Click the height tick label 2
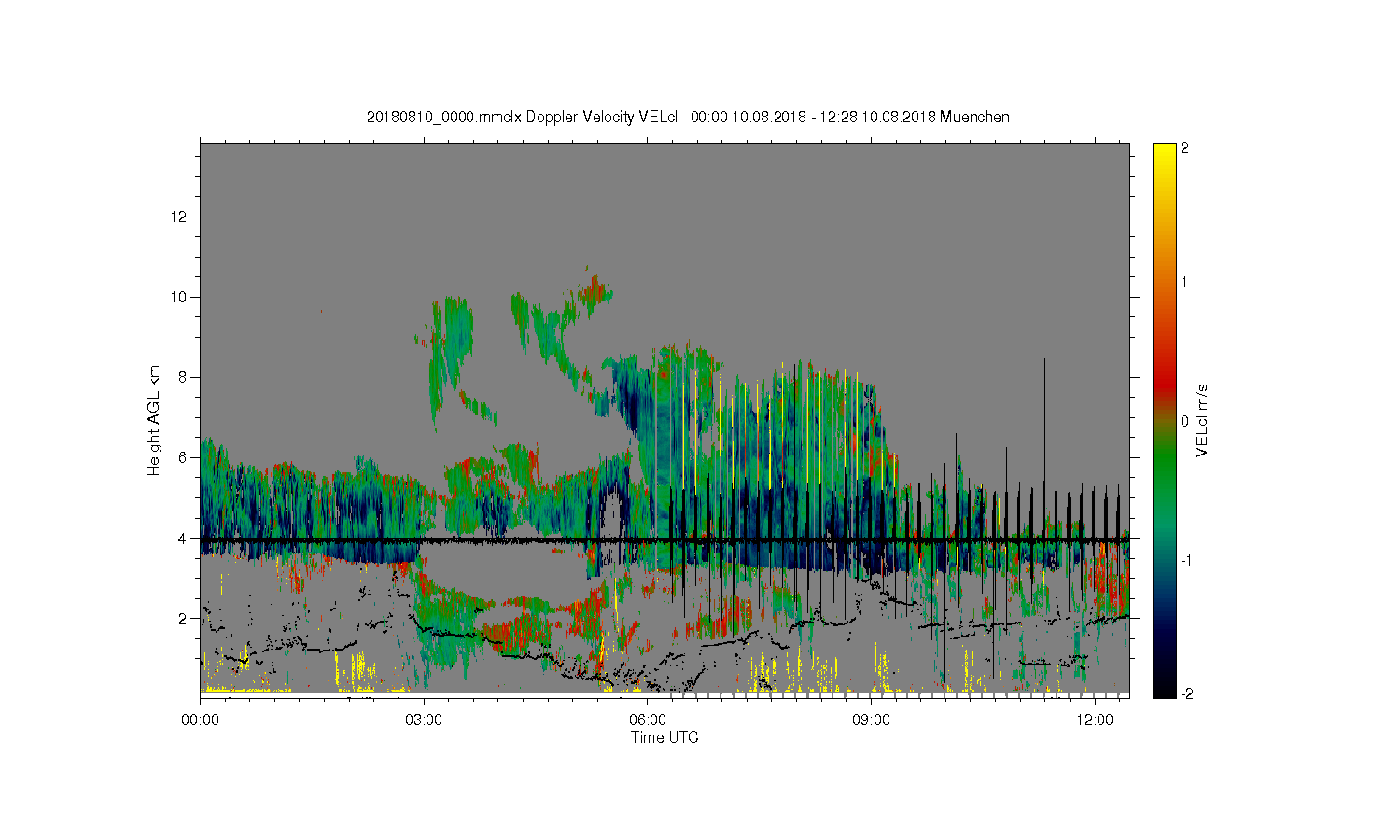Screen dimensions: 1400x840 [184, 618]
